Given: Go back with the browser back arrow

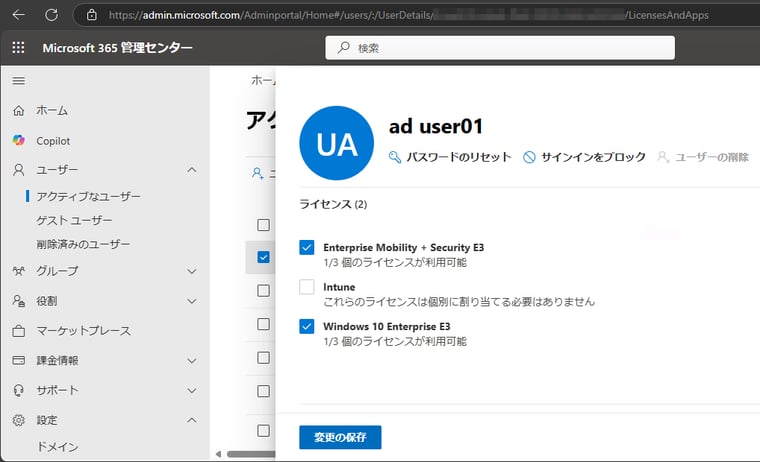Looking at the screenshot, I should coord(18,15).
